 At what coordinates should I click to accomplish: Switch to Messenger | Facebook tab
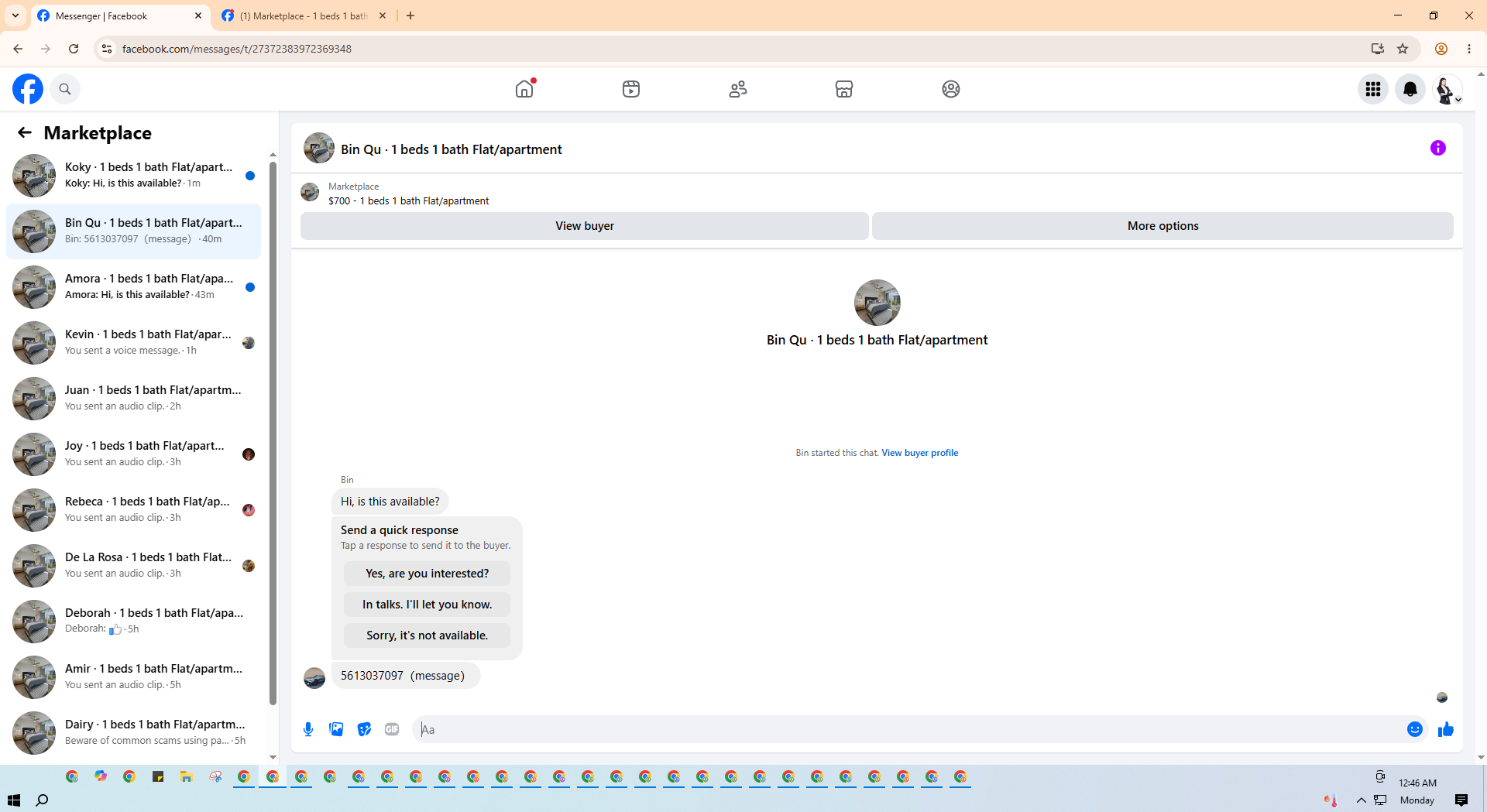point(120,15)
